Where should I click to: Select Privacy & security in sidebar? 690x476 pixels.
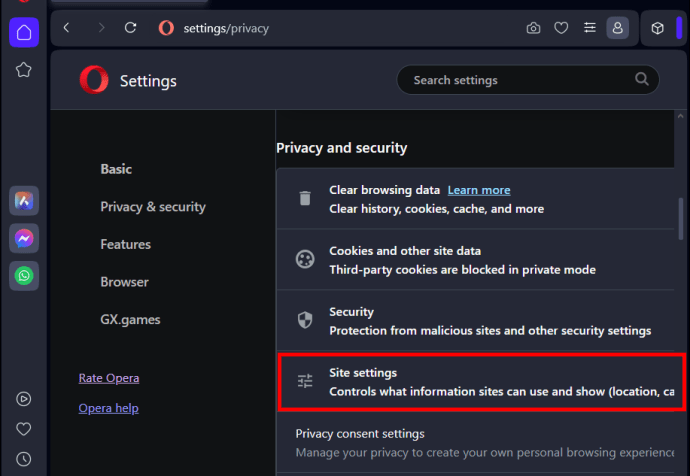[153, 207]
